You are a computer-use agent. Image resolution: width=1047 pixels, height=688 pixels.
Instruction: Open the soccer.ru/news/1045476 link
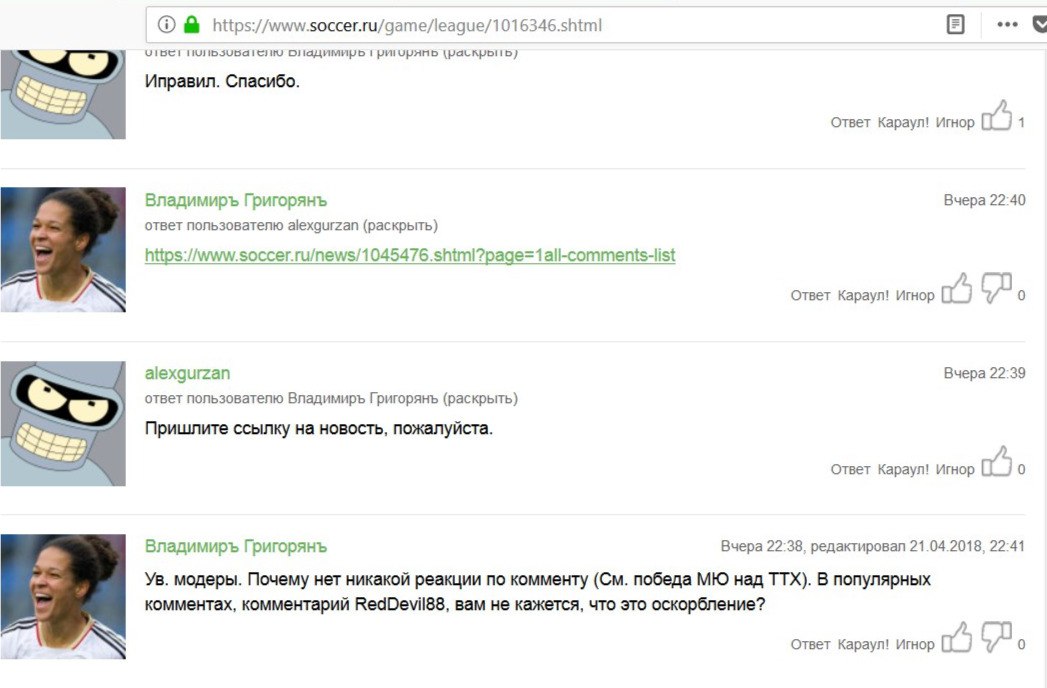pos(410,255)
